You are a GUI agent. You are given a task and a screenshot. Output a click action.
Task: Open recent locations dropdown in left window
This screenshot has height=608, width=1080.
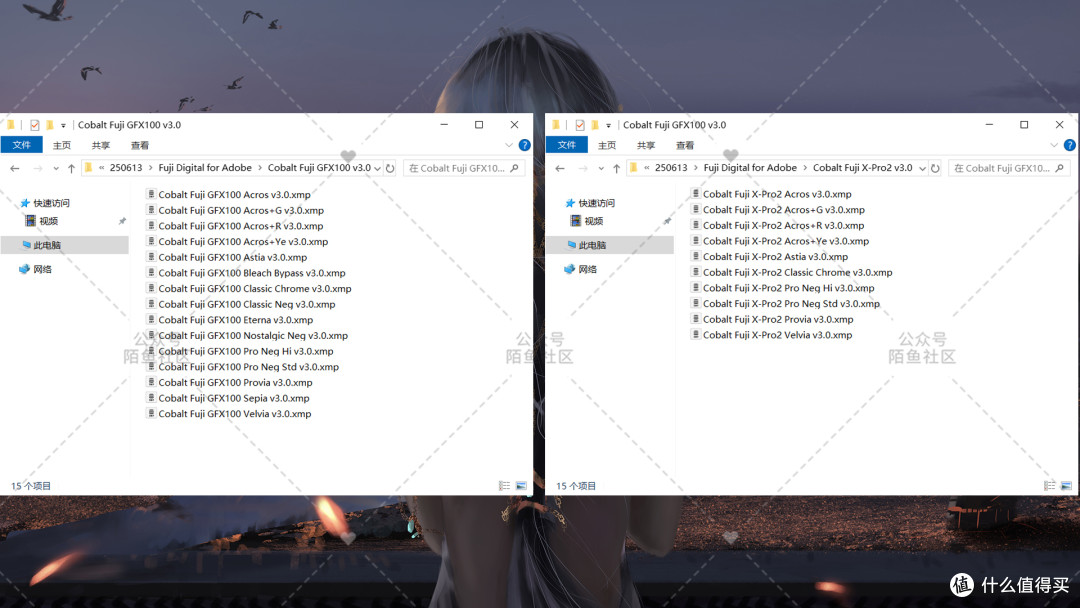pos(56,168)
